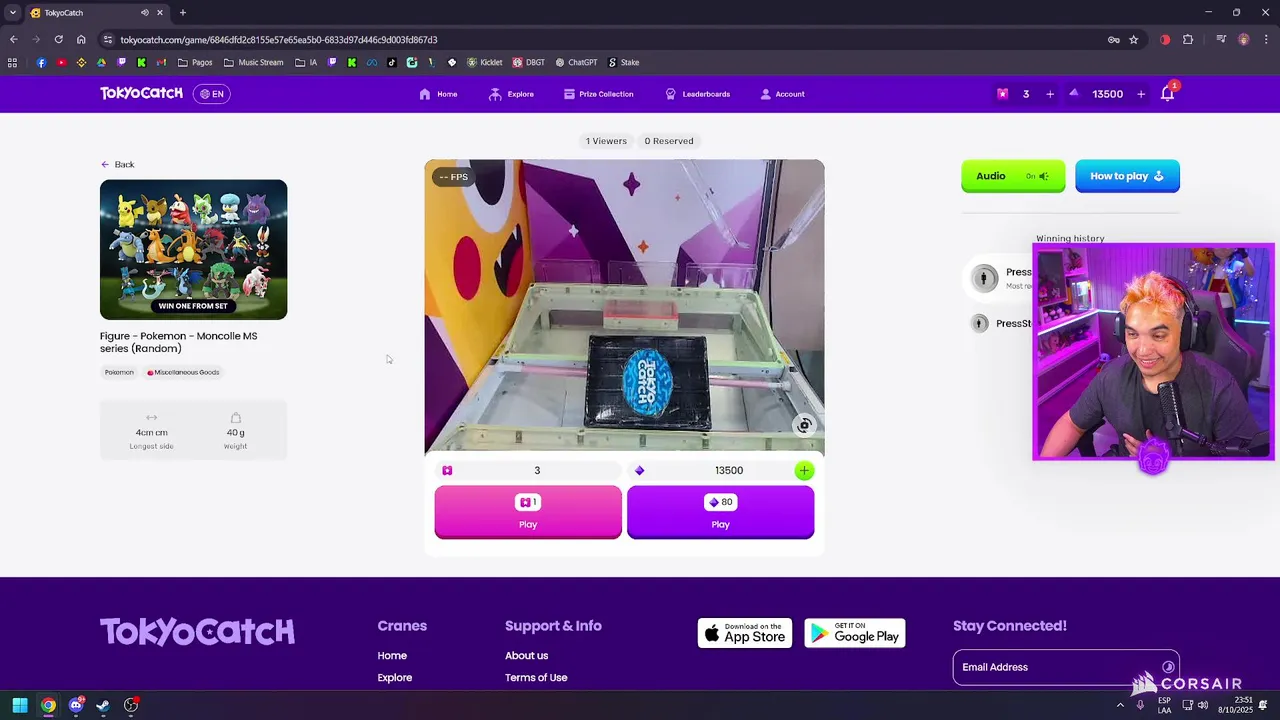Toggle the Audio On button
Image resolution: width=1280 pixels, height=720 pixels.
[1013, 176]
